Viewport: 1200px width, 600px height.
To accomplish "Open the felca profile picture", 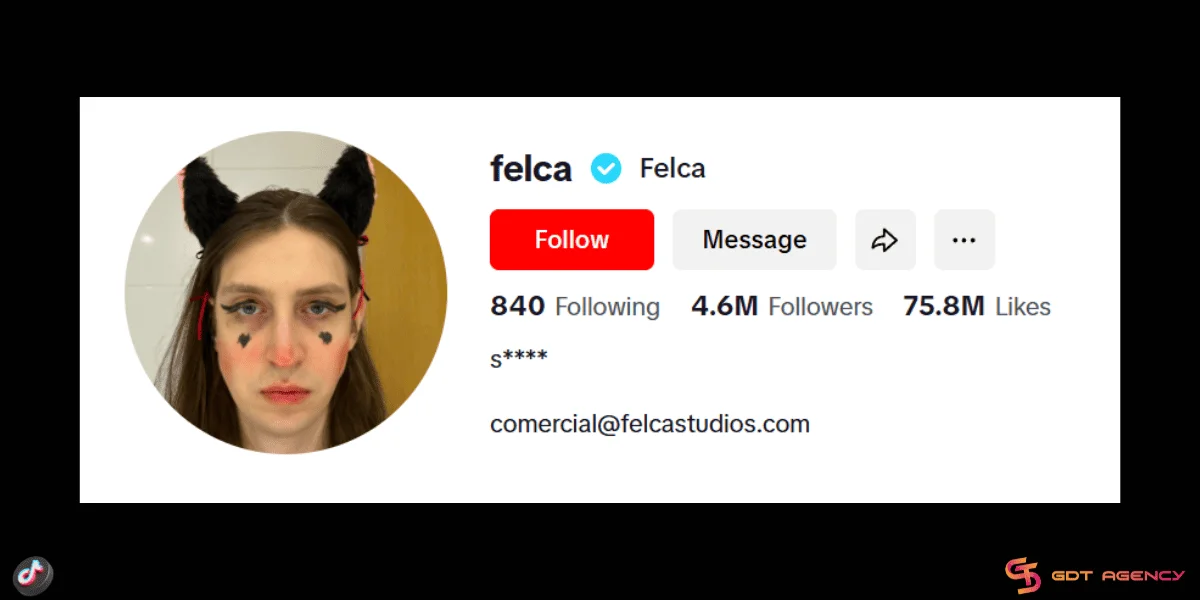I will coord(286,293).
